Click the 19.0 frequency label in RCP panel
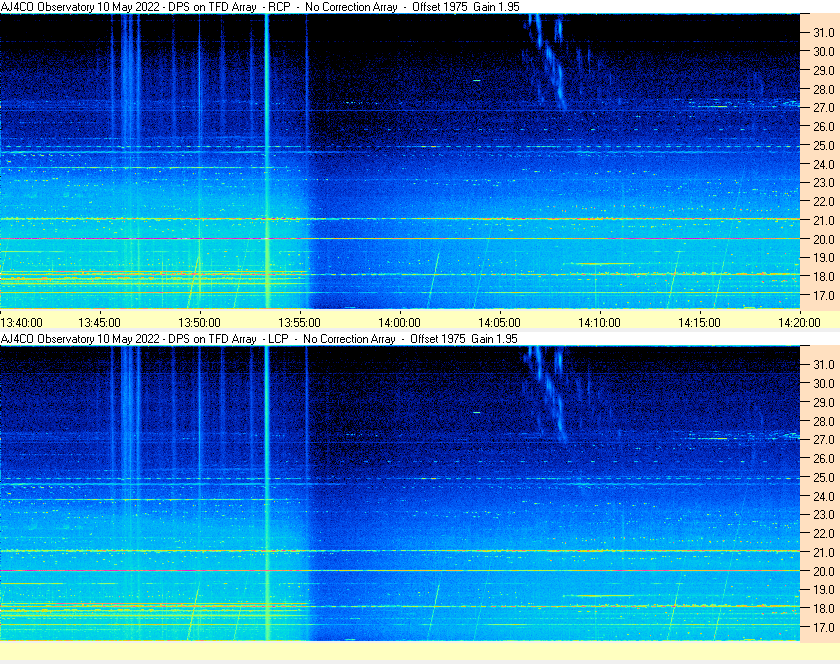The height and width of the screenshot is (664, 840). click(x=824, y=258)
